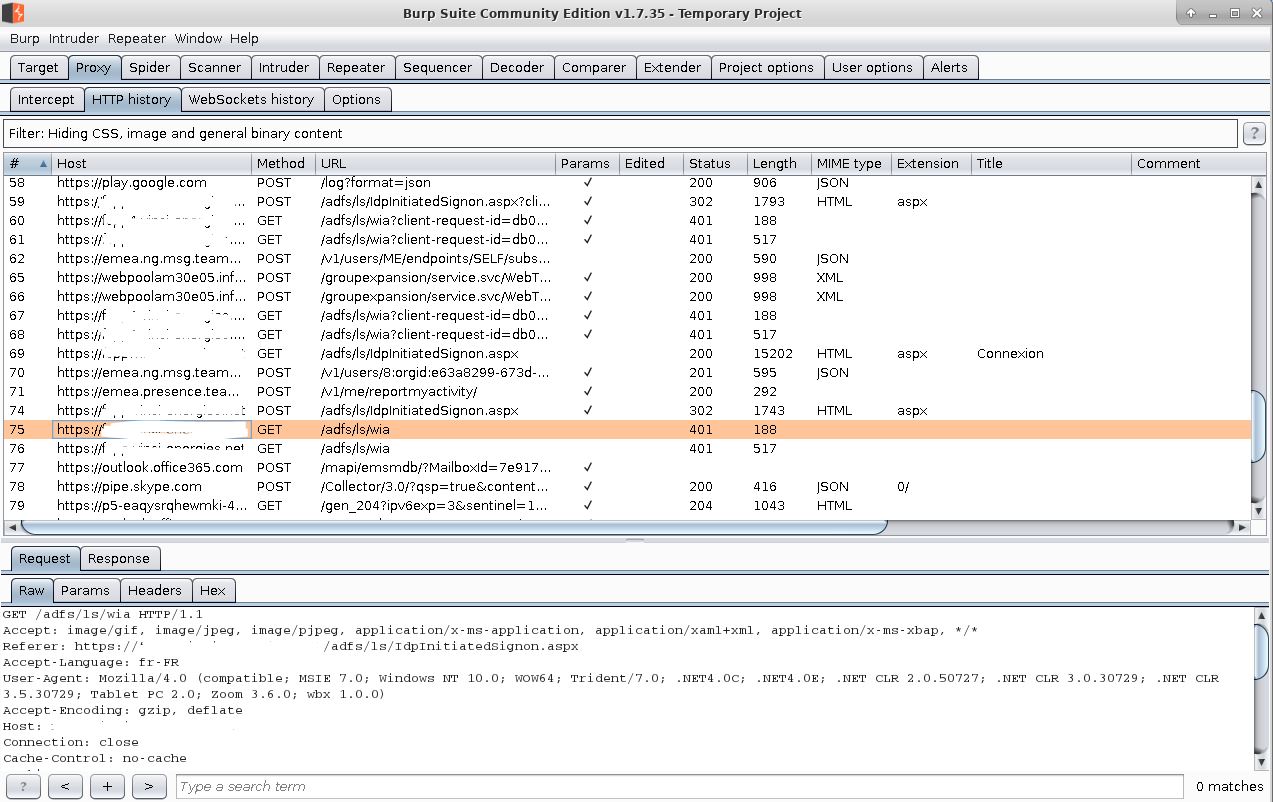Click the plus search options button
Screen dimensions: 1273x802
pos(107,787)
